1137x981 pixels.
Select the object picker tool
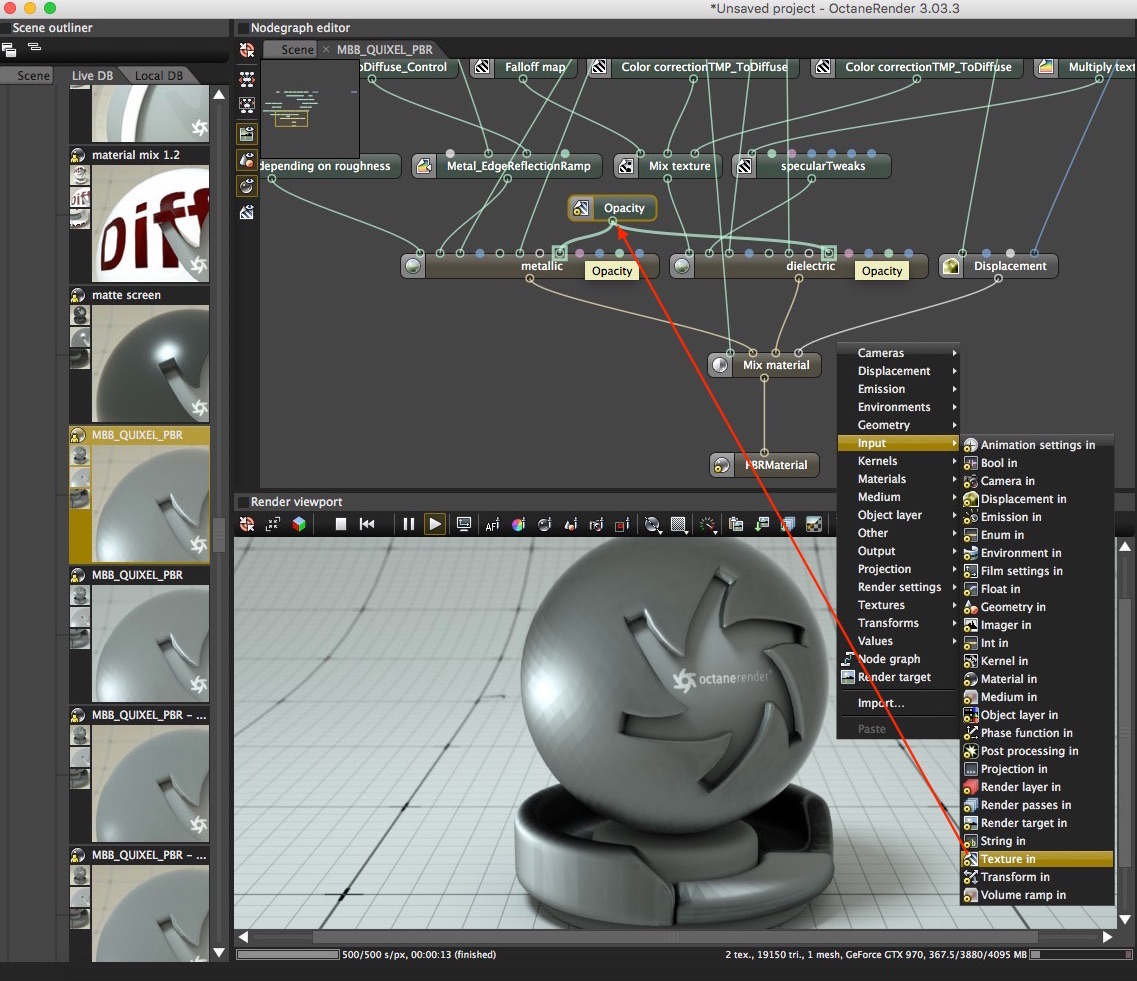[x=571, y=524]
